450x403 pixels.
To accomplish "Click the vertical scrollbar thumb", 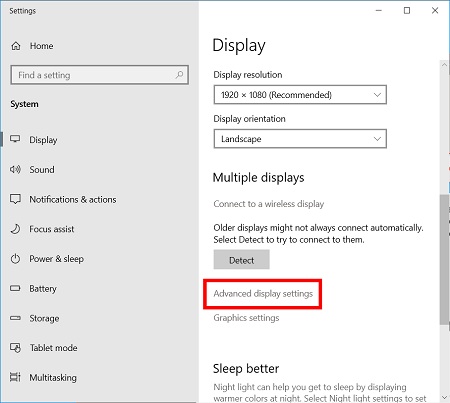I will pyautogui.click(x=444, y=259).
